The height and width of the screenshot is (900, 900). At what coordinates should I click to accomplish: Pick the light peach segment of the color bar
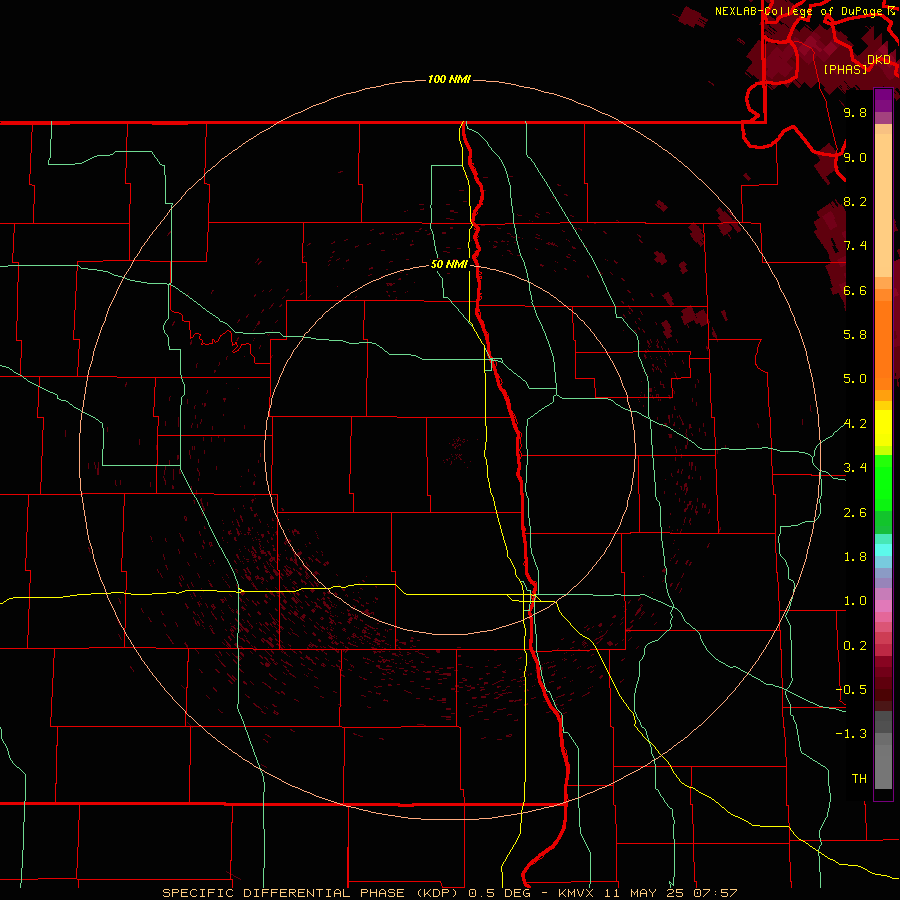tap(883, 205)
